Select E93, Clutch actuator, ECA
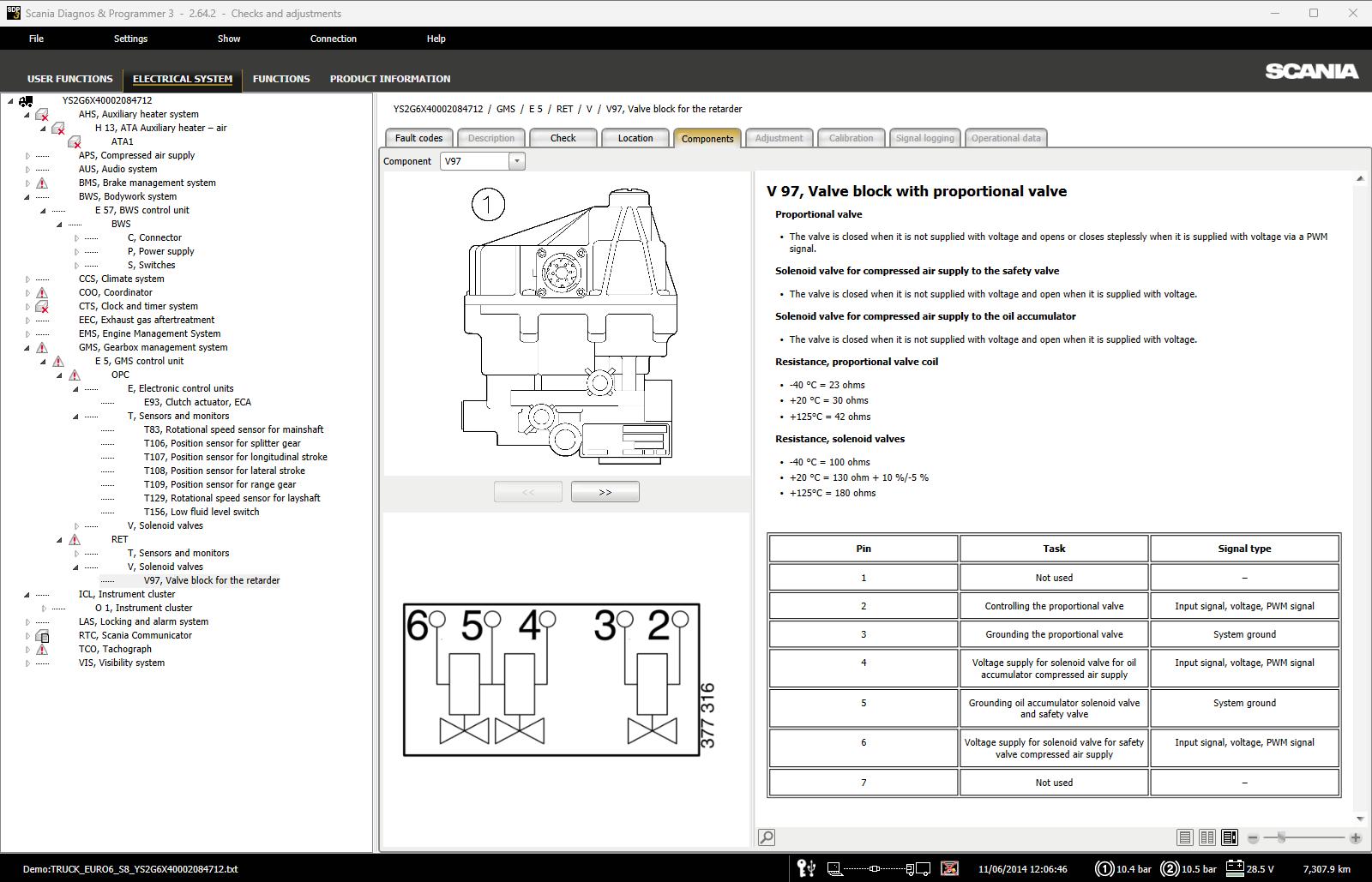The width and height of the screenshot is (1372, 882). pyautogui.click(x=197, y=402)
